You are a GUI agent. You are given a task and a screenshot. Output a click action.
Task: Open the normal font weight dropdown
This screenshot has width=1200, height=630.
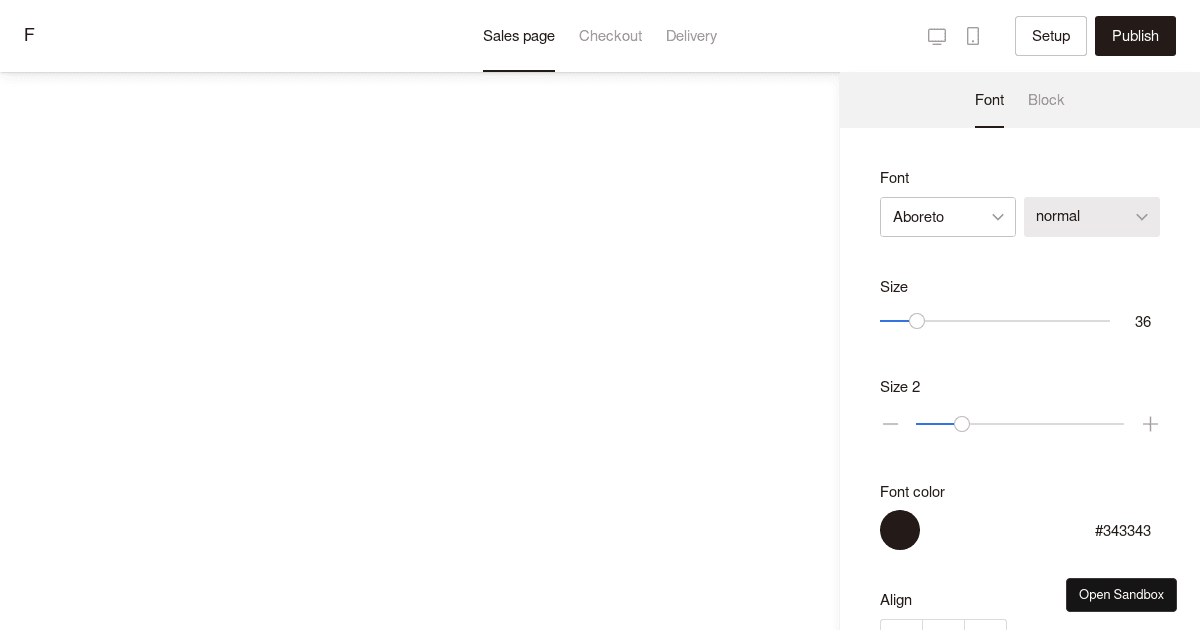point(1092,217)
